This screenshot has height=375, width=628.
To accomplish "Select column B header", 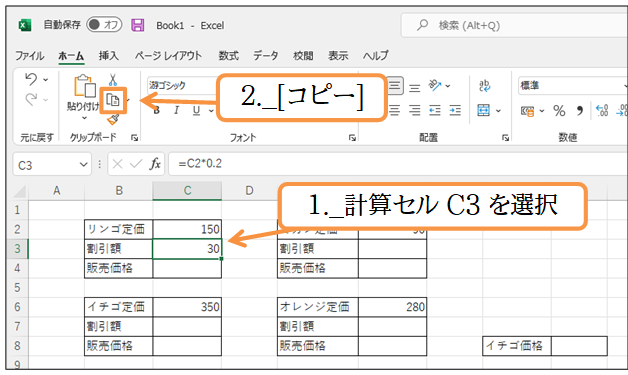I will click(x=119, y=191).
